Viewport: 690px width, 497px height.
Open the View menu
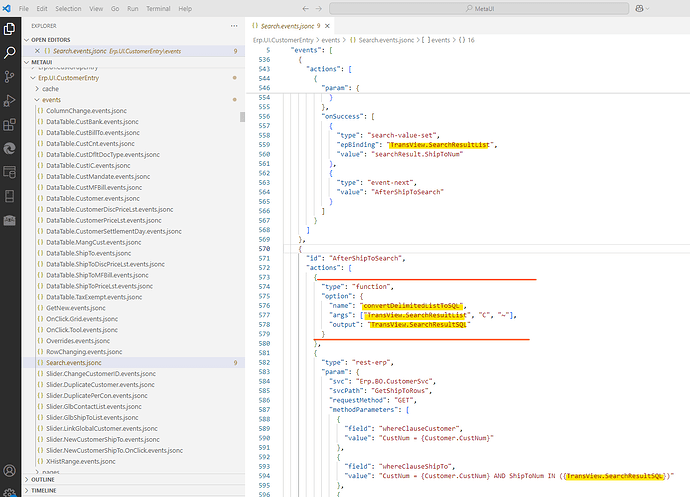point(96,8)
